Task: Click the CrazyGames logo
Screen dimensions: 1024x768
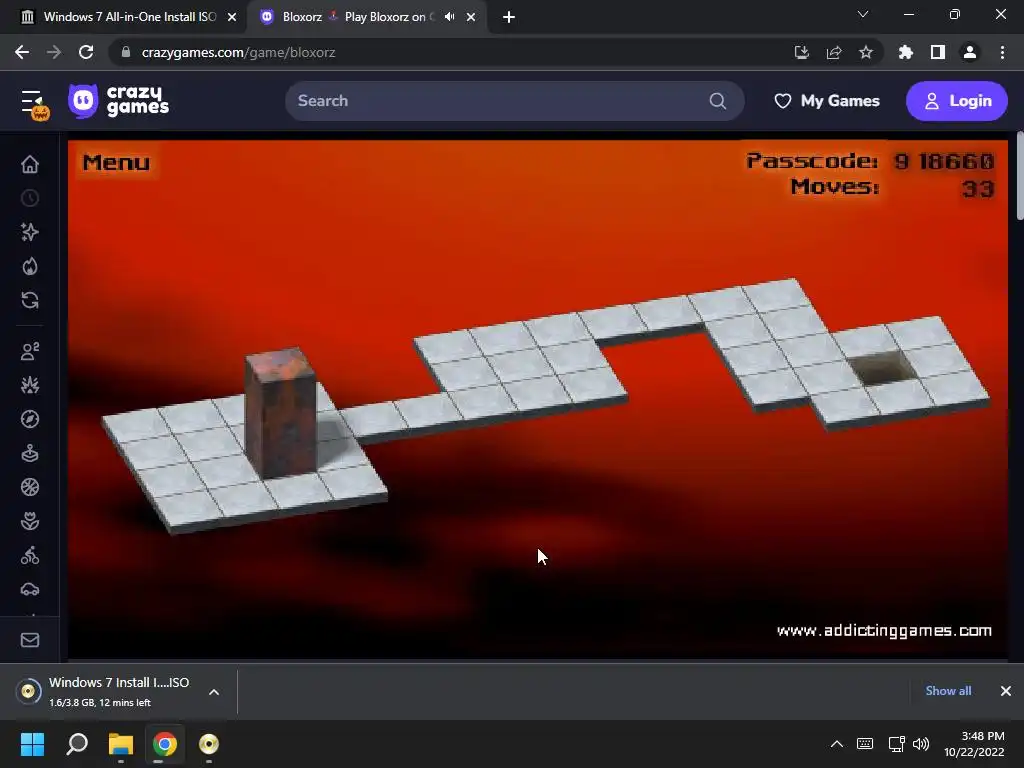Action: pyautogui.click(x=119, y=101)
